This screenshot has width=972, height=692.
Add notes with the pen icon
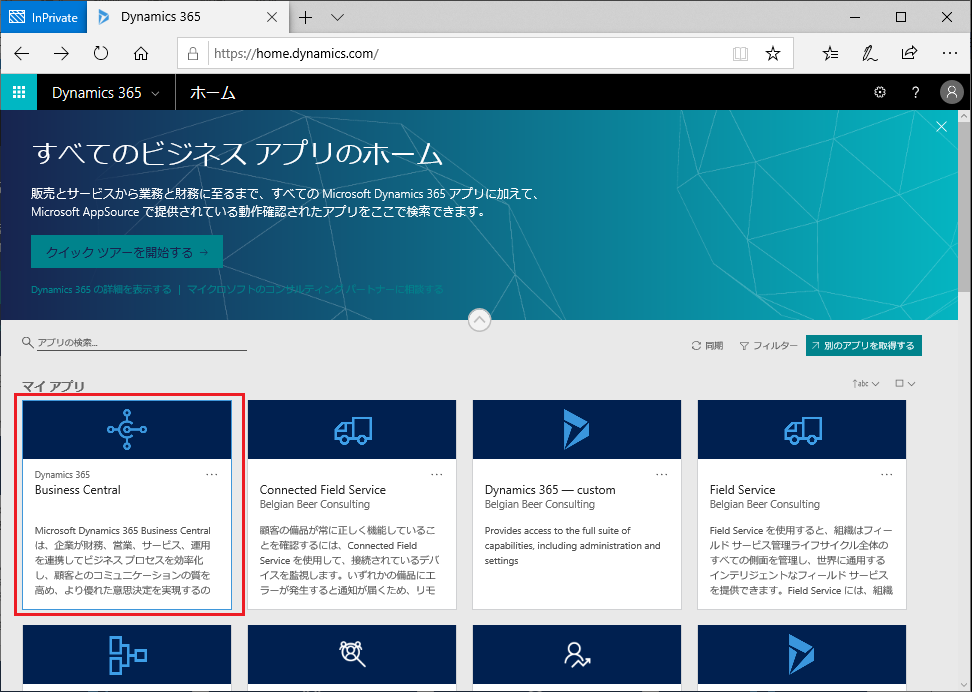(x=870, y=54)
